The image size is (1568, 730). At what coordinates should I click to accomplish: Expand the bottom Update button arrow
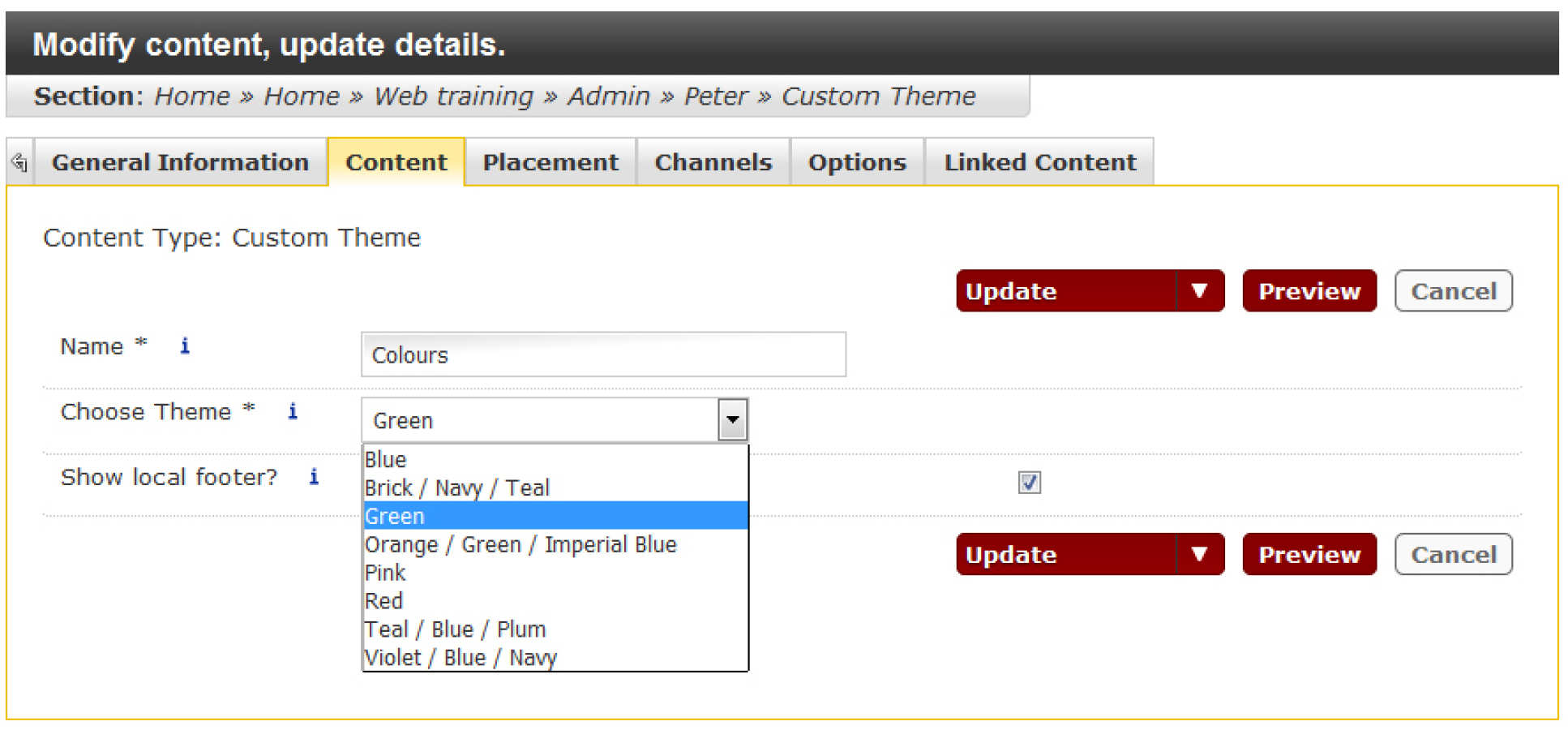tap(1199, 555)
